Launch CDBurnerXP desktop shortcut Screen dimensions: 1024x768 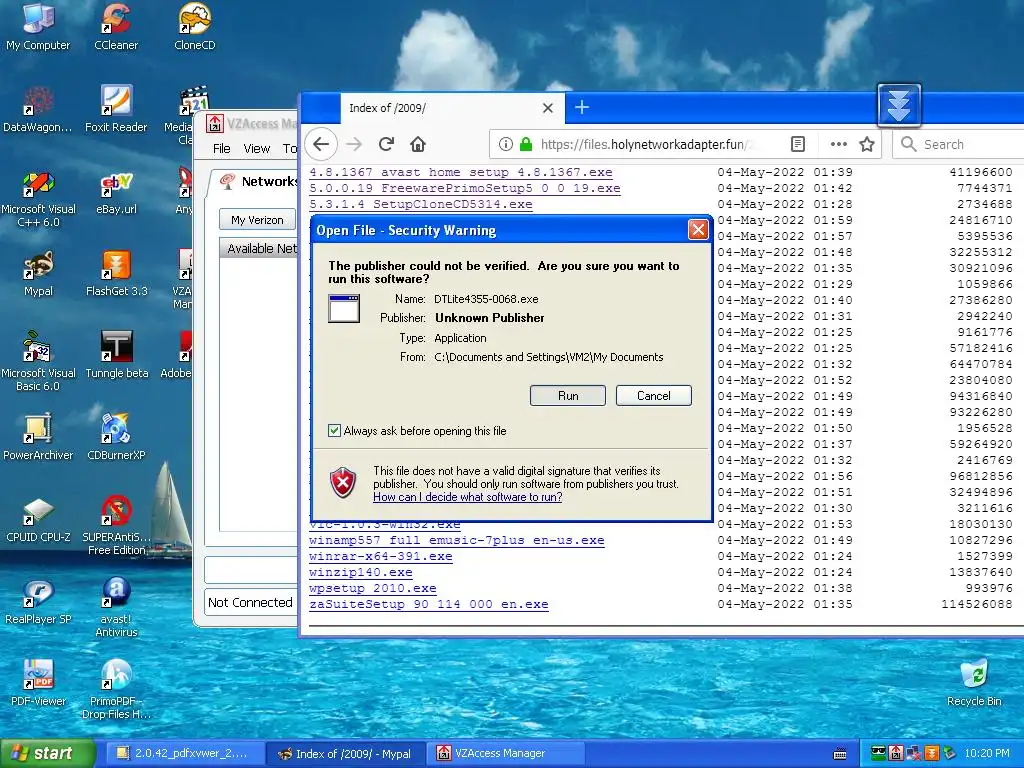tap(116, 438)
